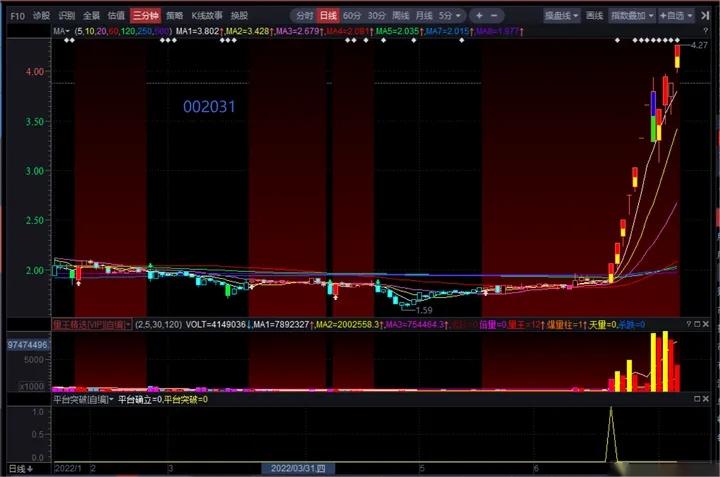720x477 pixels.
Task: Open the 指数叠加 overlay dropdown
Action: [632, 16]
